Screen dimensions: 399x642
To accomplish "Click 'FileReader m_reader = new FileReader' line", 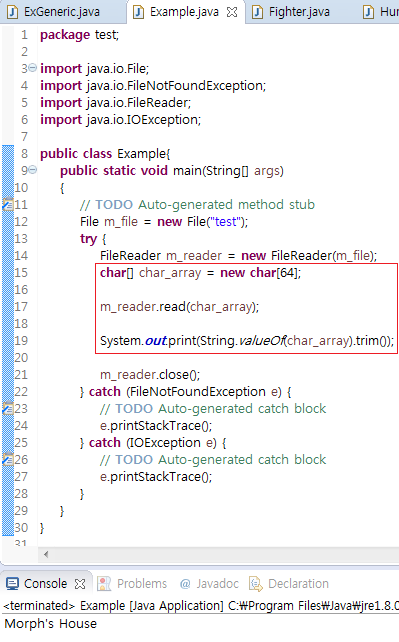I will pyautogui.click(x=239, y=256).
